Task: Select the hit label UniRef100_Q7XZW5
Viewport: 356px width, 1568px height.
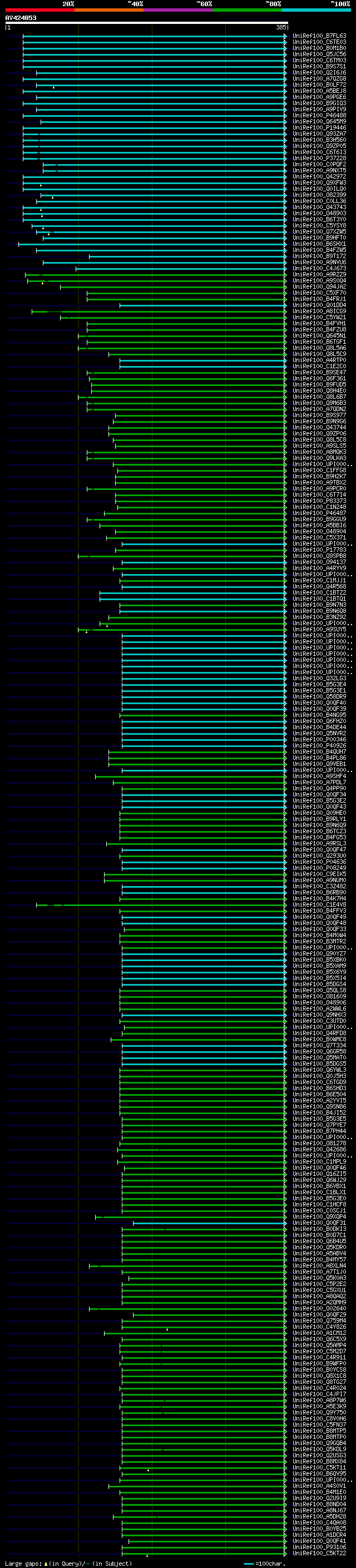Action: pyautogui.click(x=319, y=231)
